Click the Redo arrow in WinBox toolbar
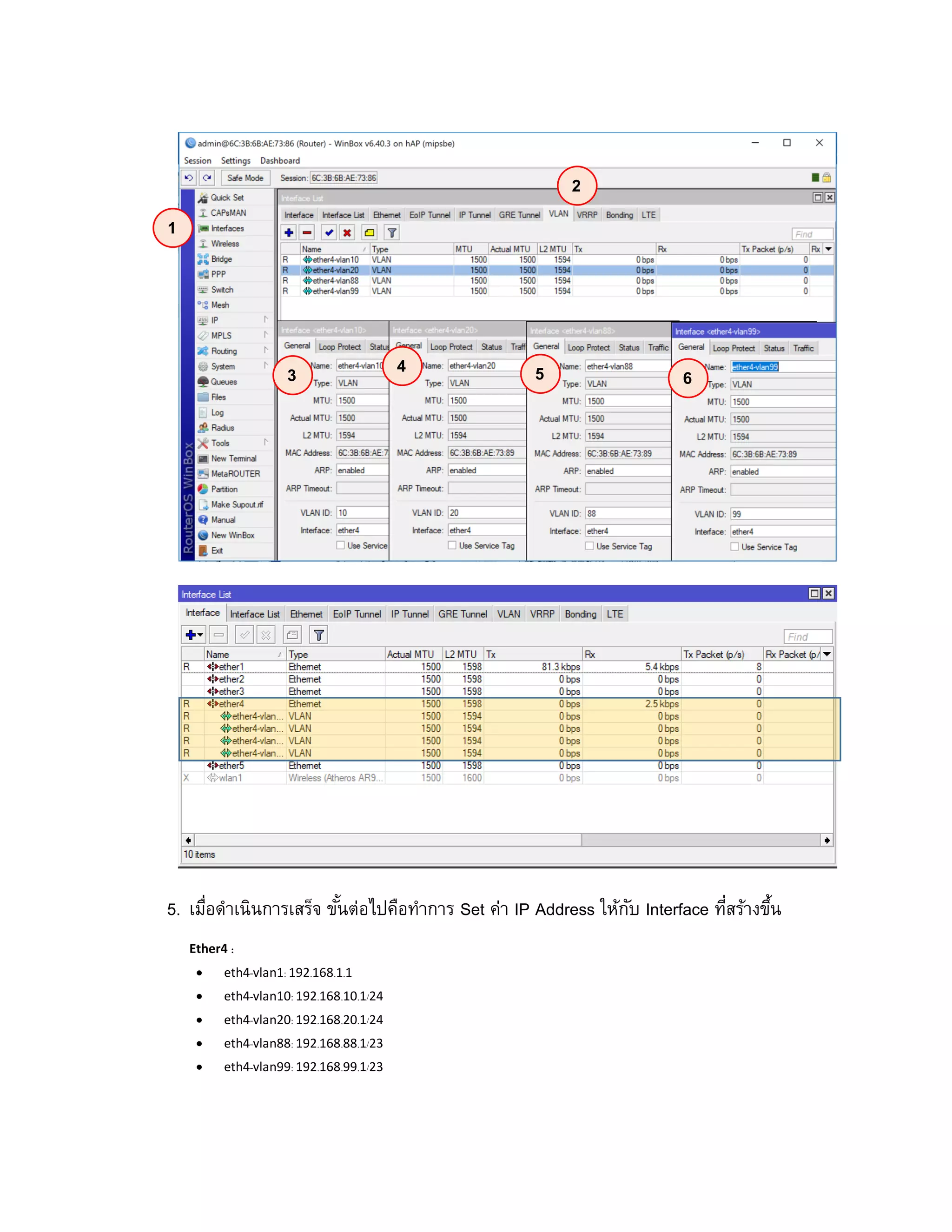 tap(207, 178)
